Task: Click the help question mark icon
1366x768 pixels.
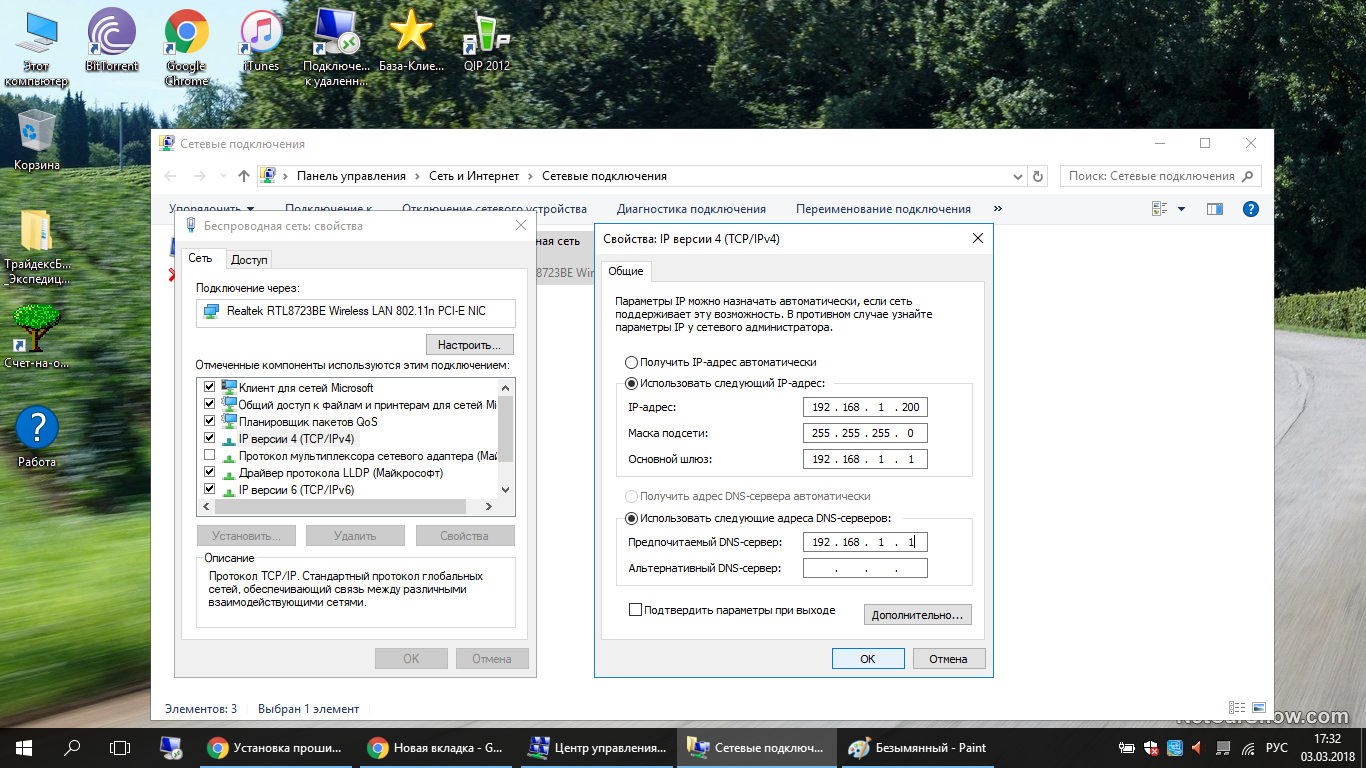Action: coord(1250,209)
